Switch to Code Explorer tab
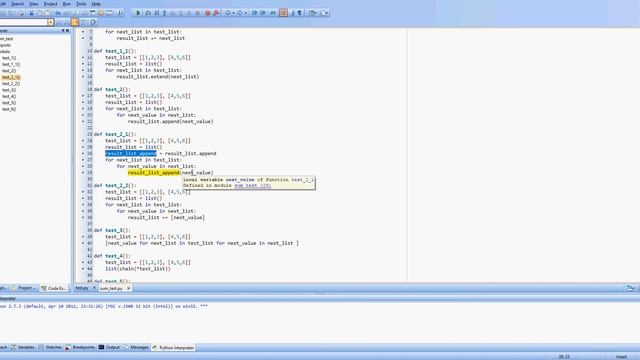The height and width of the screenshot is (360, 640). (54, 288)
